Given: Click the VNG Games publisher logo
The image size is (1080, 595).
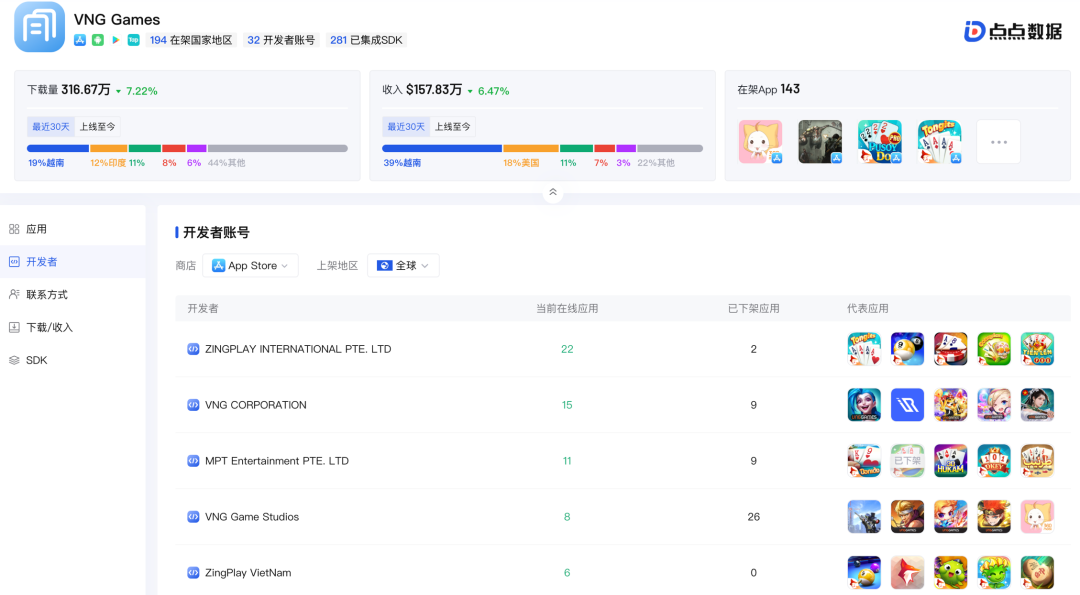Looking at the screenshot, I should point(39,27).
